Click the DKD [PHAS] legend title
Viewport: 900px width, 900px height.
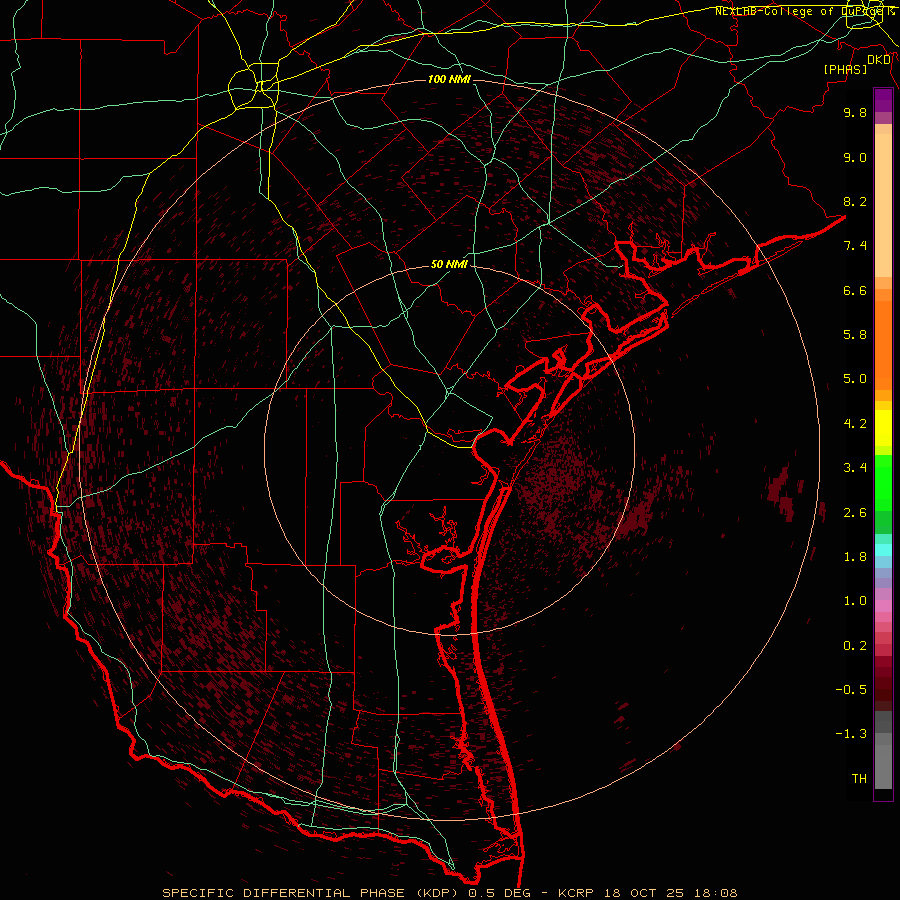point(856,64)
